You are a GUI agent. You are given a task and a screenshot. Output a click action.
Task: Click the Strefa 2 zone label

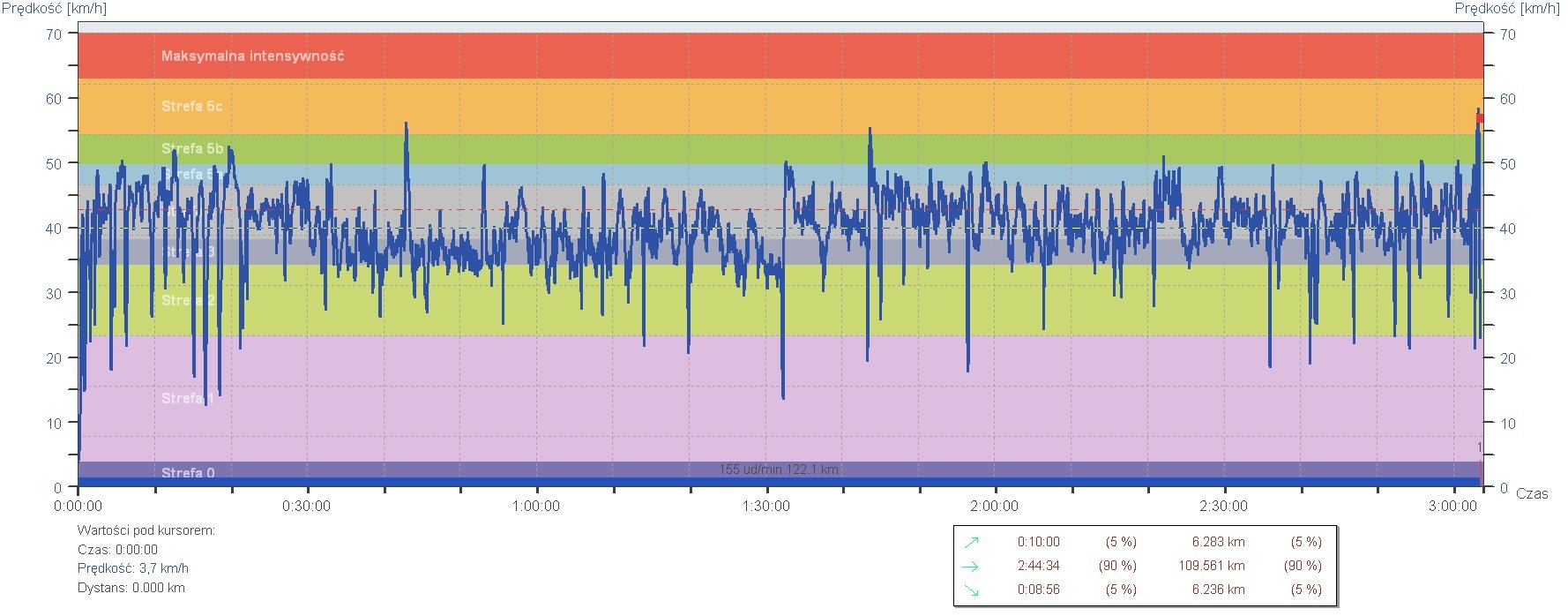point(188,300)
